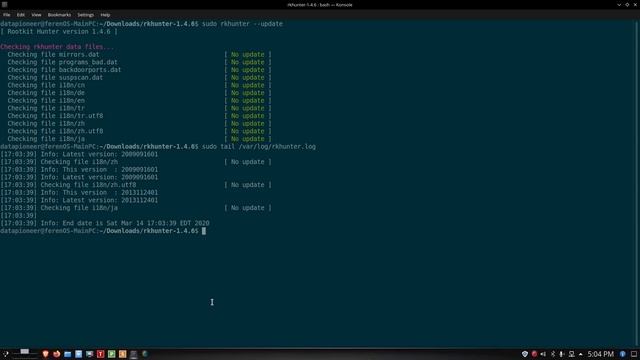Click 'sudo tail /var/log/rkhunter.log' command
Viewport: 640px width, 360px height.
coord(259,147)
